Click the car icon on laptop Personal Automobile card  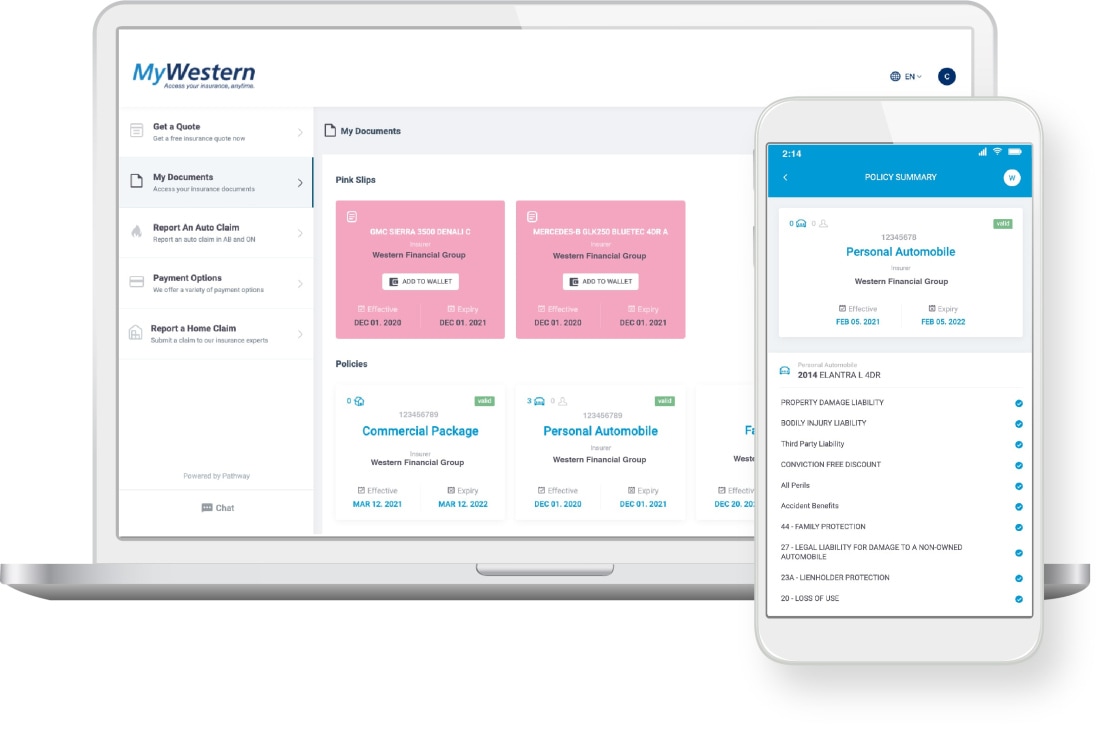[539, 401]
